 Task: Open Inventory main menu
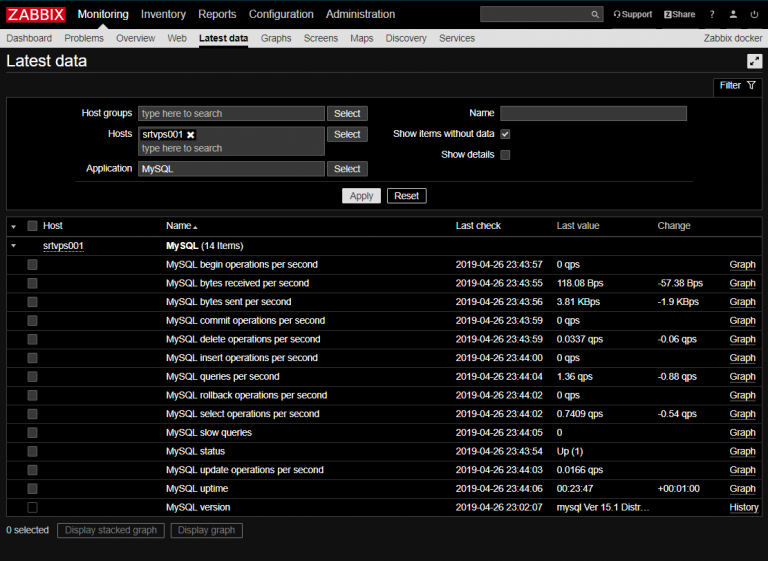(x=163, y=14)
